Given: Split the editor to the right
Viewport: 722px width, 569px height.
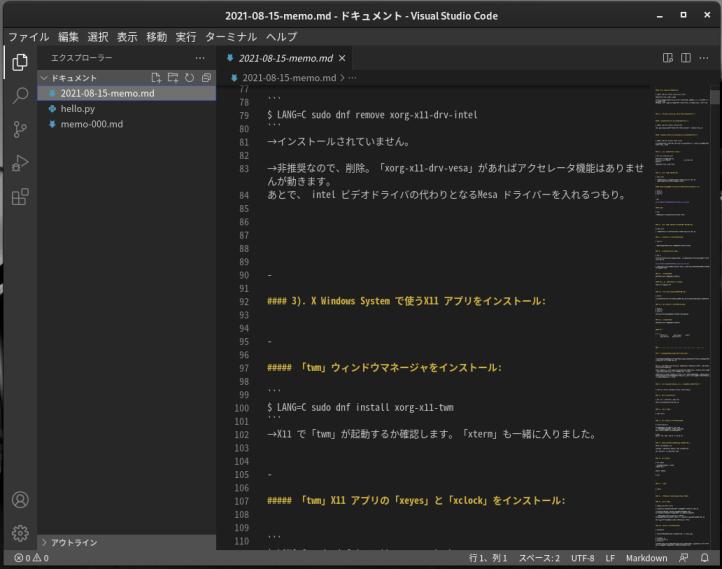Looking at the screenshot, I should 686,58.
